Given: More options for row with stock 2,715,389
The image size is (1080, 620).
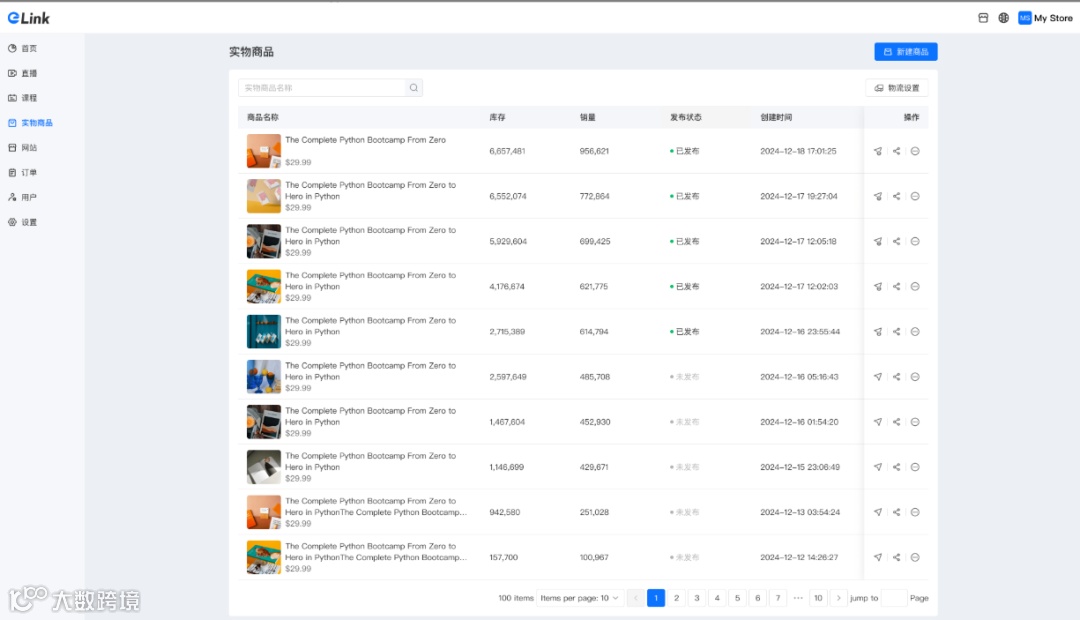Looking at the screenshot, I should 915,331.
